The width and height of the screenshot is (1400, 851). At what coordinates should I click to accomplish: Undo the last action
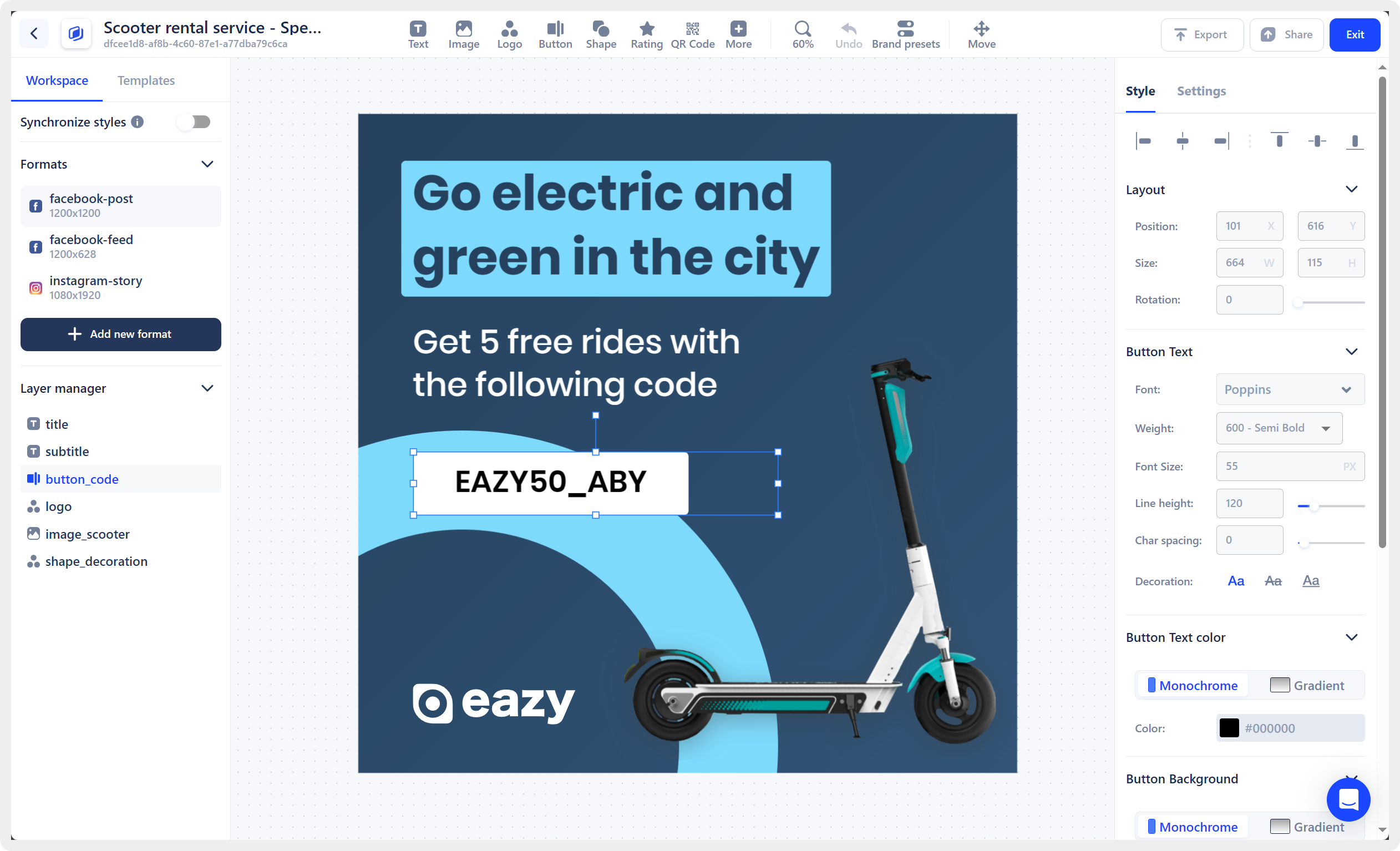[x=848, y=34]
